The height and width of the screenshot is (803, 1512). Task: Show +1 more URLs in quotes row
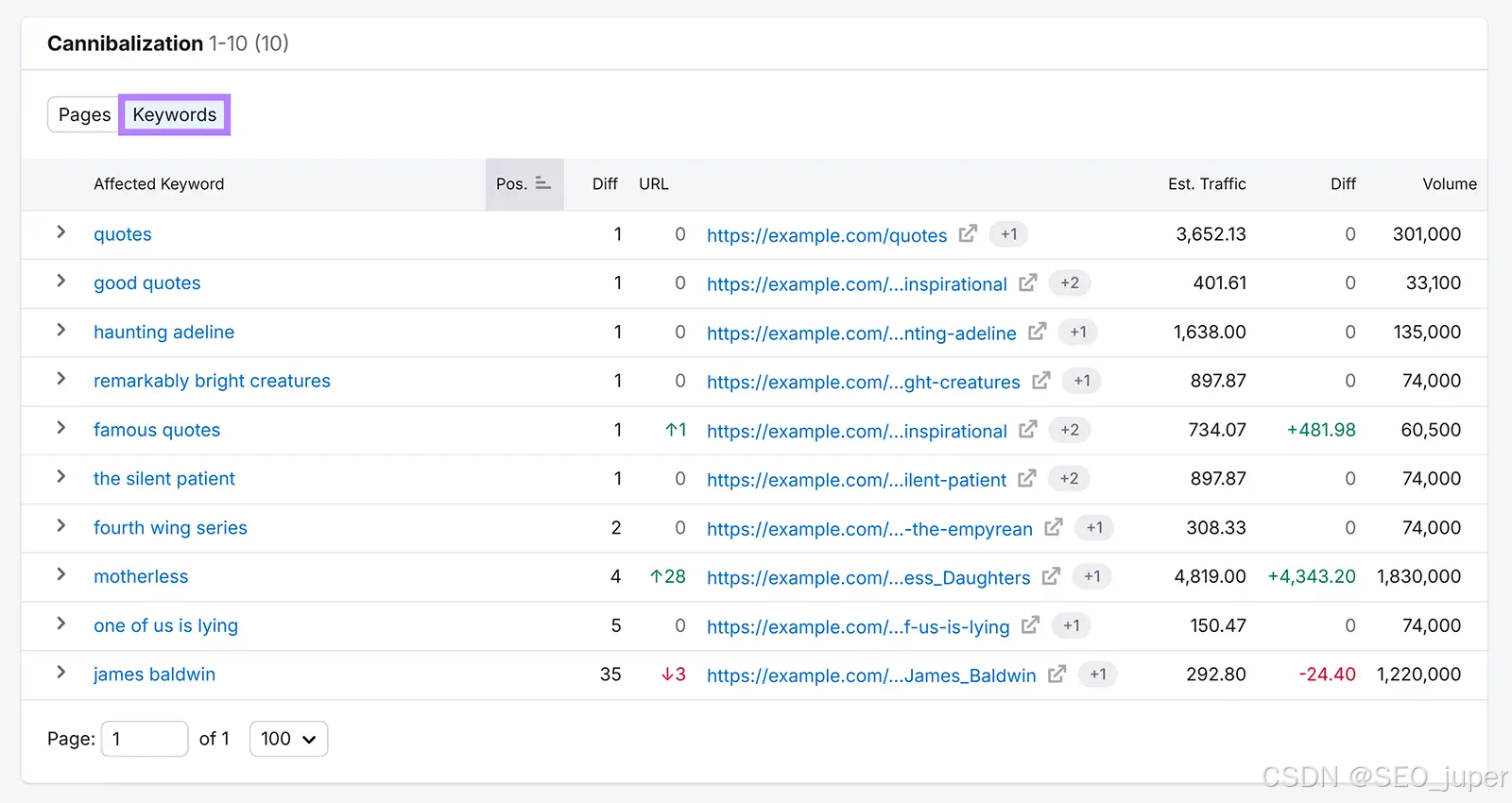1009,234
